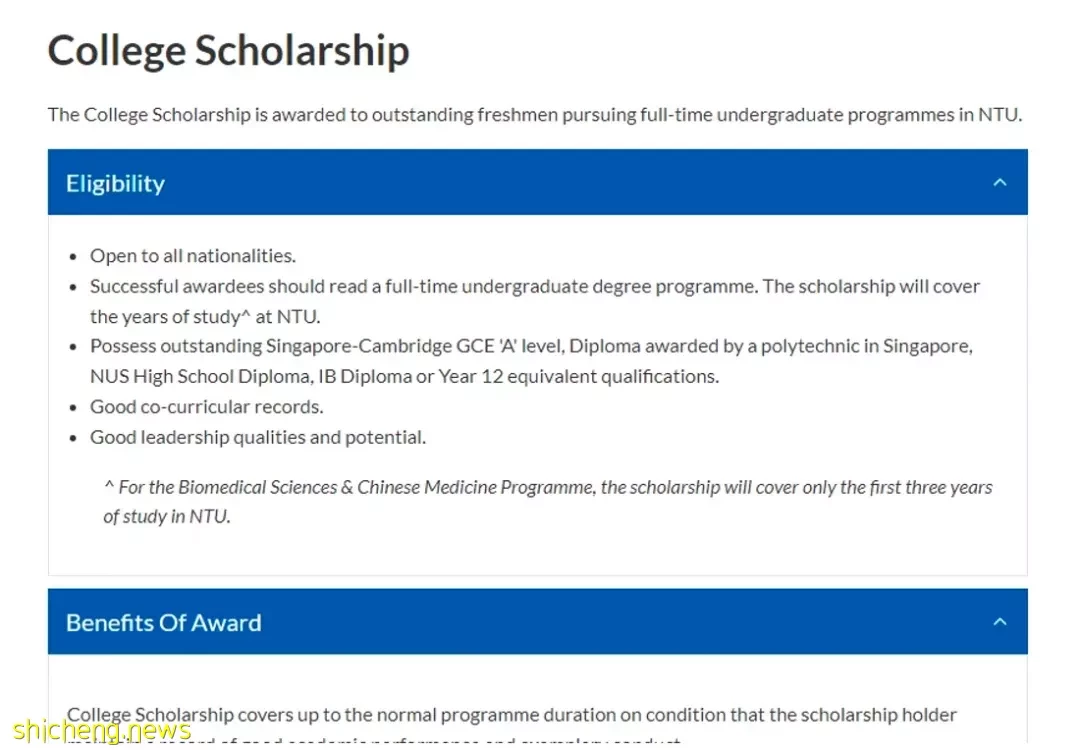The height and width of the screenshot is (750, 1080).
Task: Click the intro sentence about outstanding freshmen
Action: (x=534, y=114)
